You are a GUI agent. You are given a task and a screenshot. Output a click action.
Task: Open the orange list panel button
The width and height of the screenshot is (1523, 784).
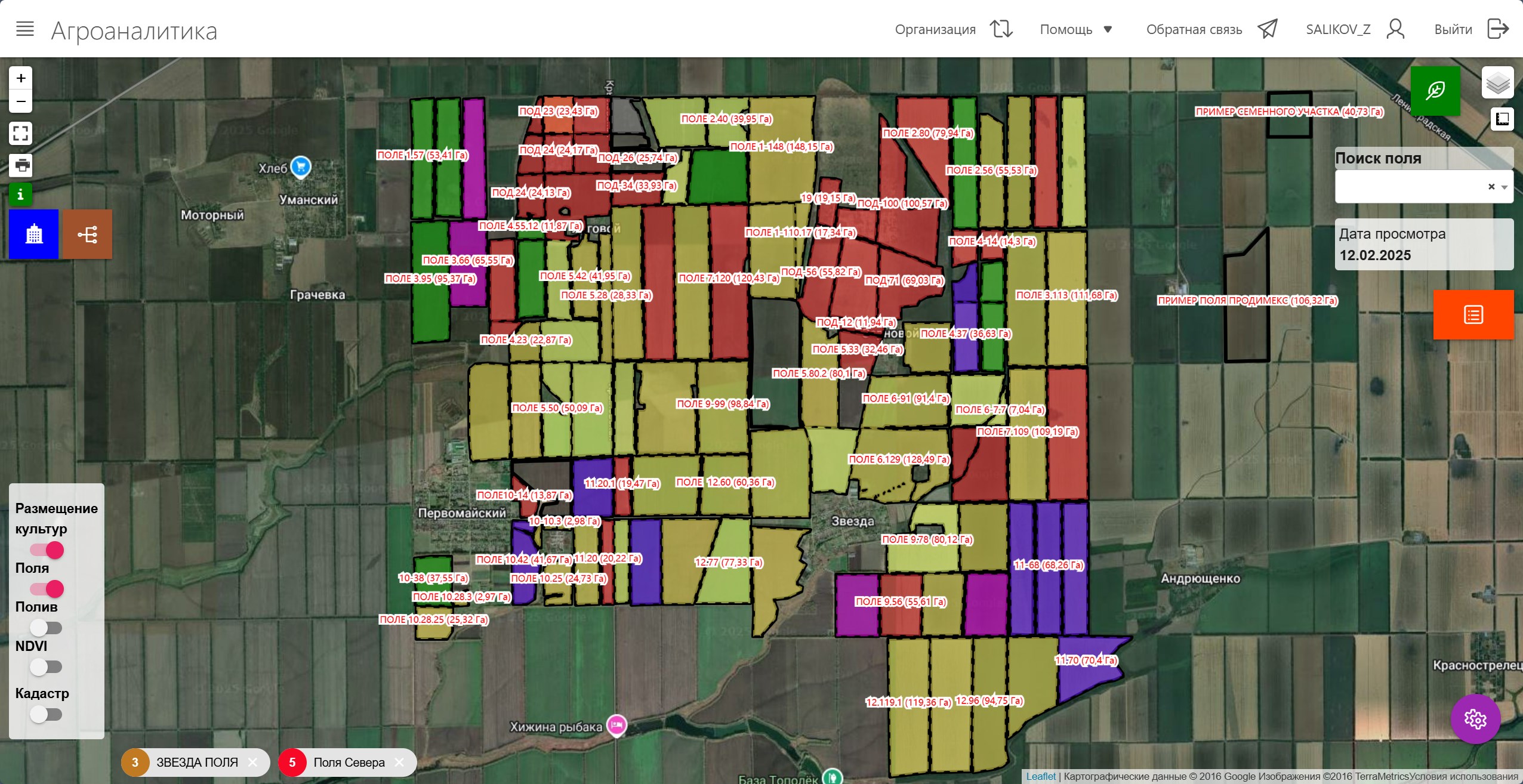point(1473,314)
